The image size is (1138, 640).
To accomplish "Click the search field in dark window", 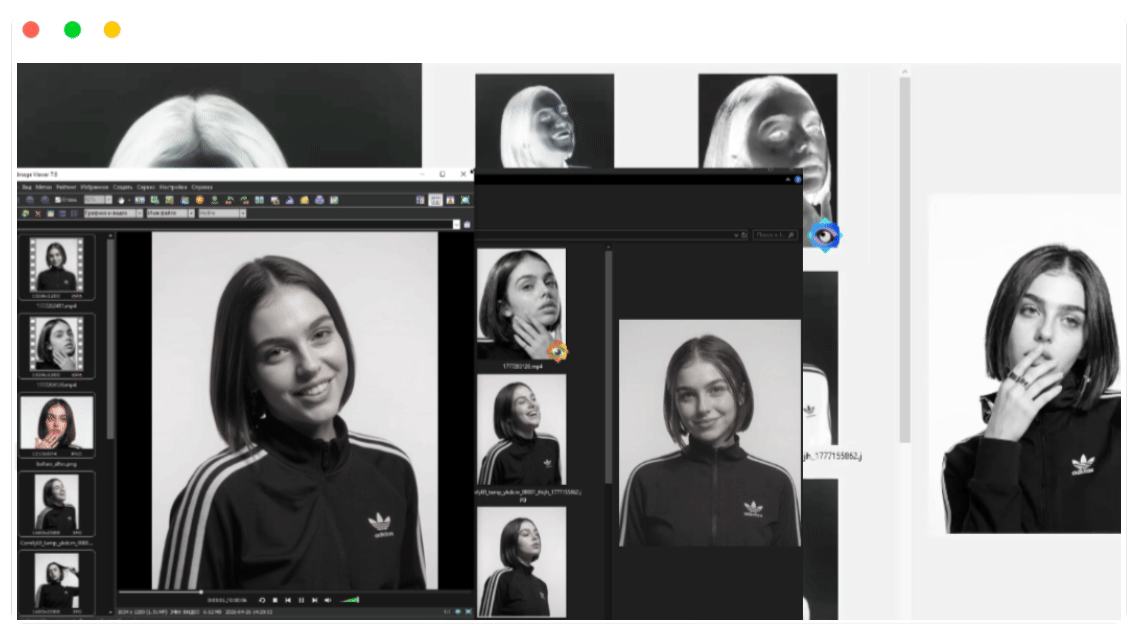I will coord(775,235).
